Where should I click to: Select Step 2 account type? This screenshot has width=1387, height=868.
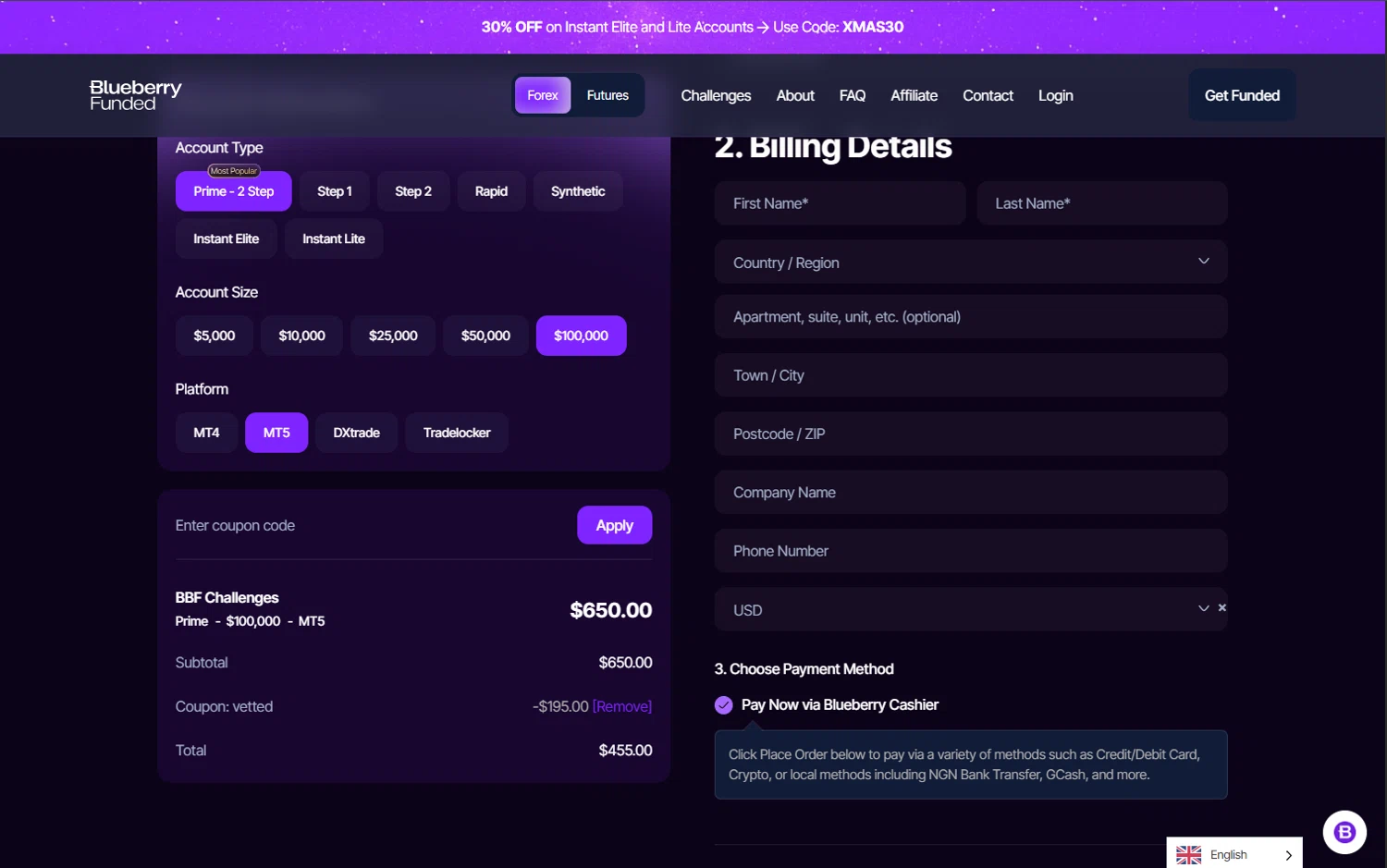pos(413,191)
